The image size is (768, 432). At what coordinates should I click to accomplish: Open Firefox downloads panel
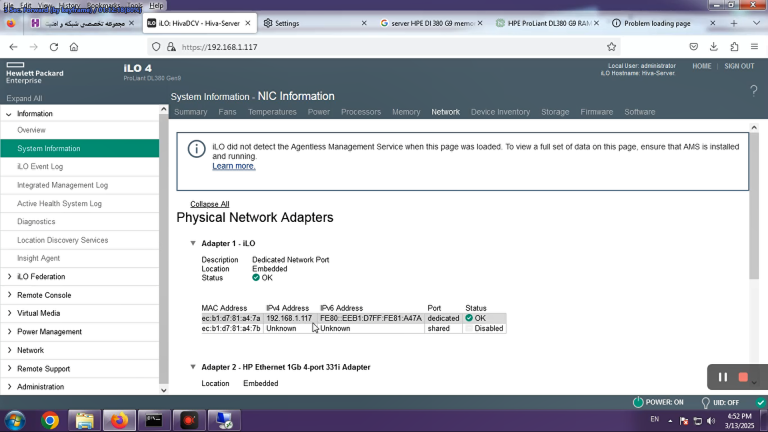(x=714, y=47)
